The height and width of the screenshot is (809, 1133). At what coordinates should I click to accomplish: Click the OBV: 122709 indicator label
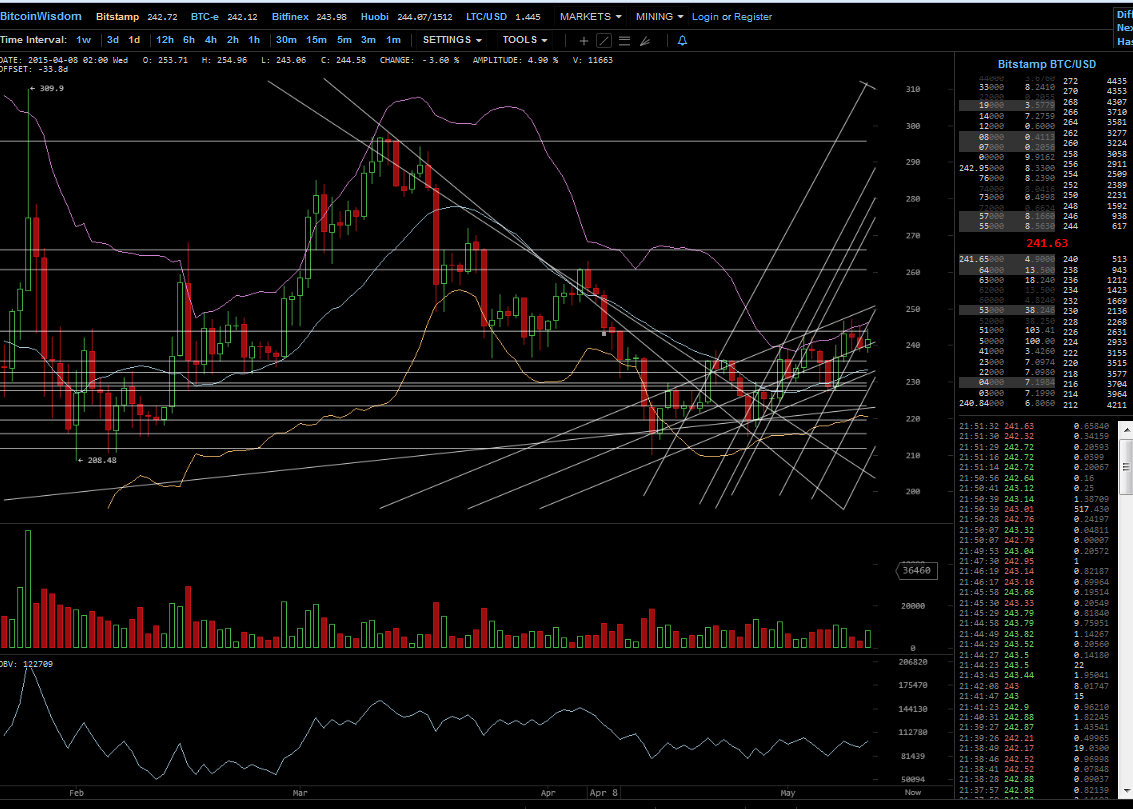pyautogui.click(x=26, y=664)
